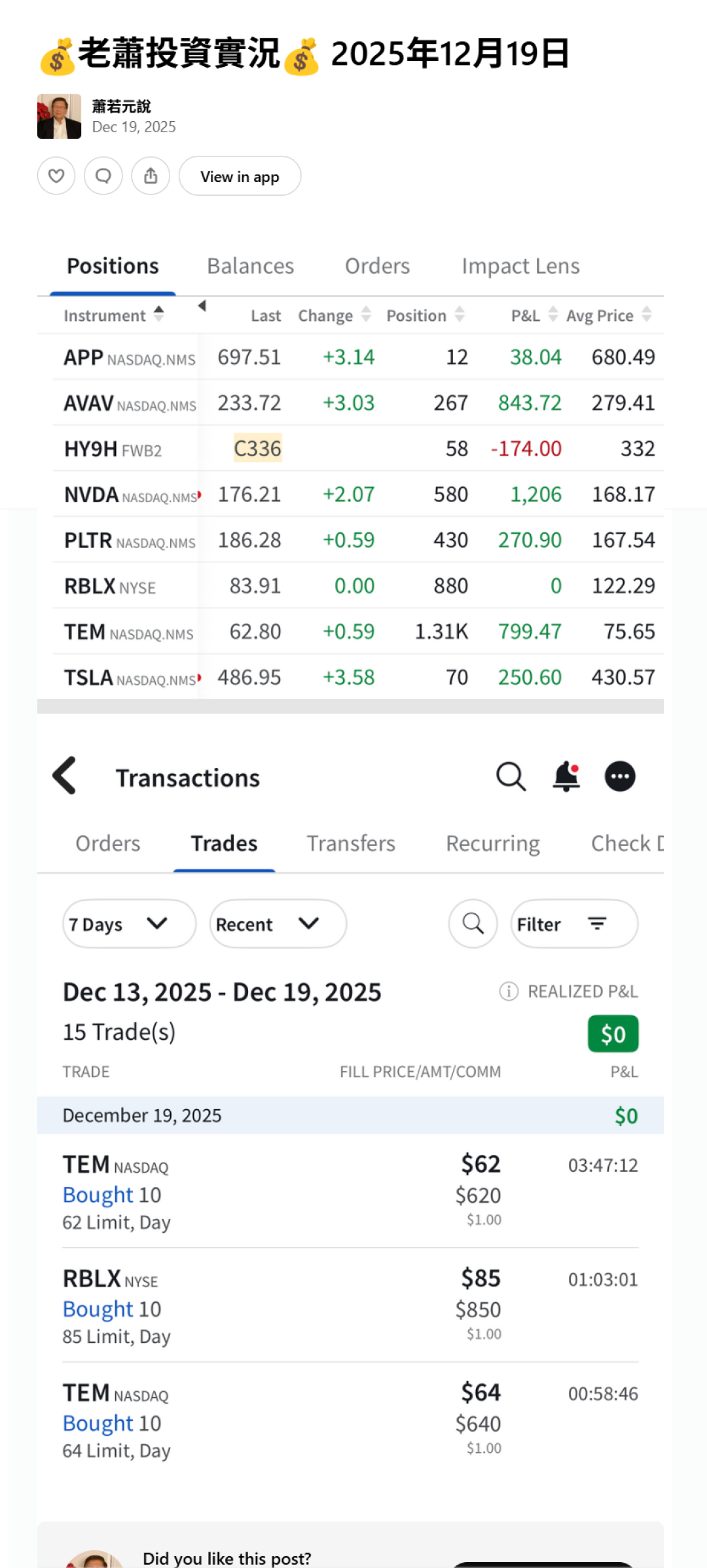Click the author's profile photo
The height and width of the screenshot is (1568, 707).
pyautogui.click(x=59, y=117)
